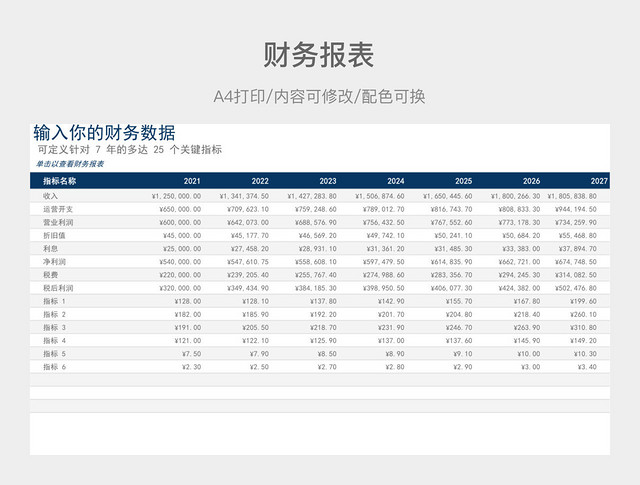
Task: Select the 营业利润 cell ¥642,073.00
Action: pos(248,222)
